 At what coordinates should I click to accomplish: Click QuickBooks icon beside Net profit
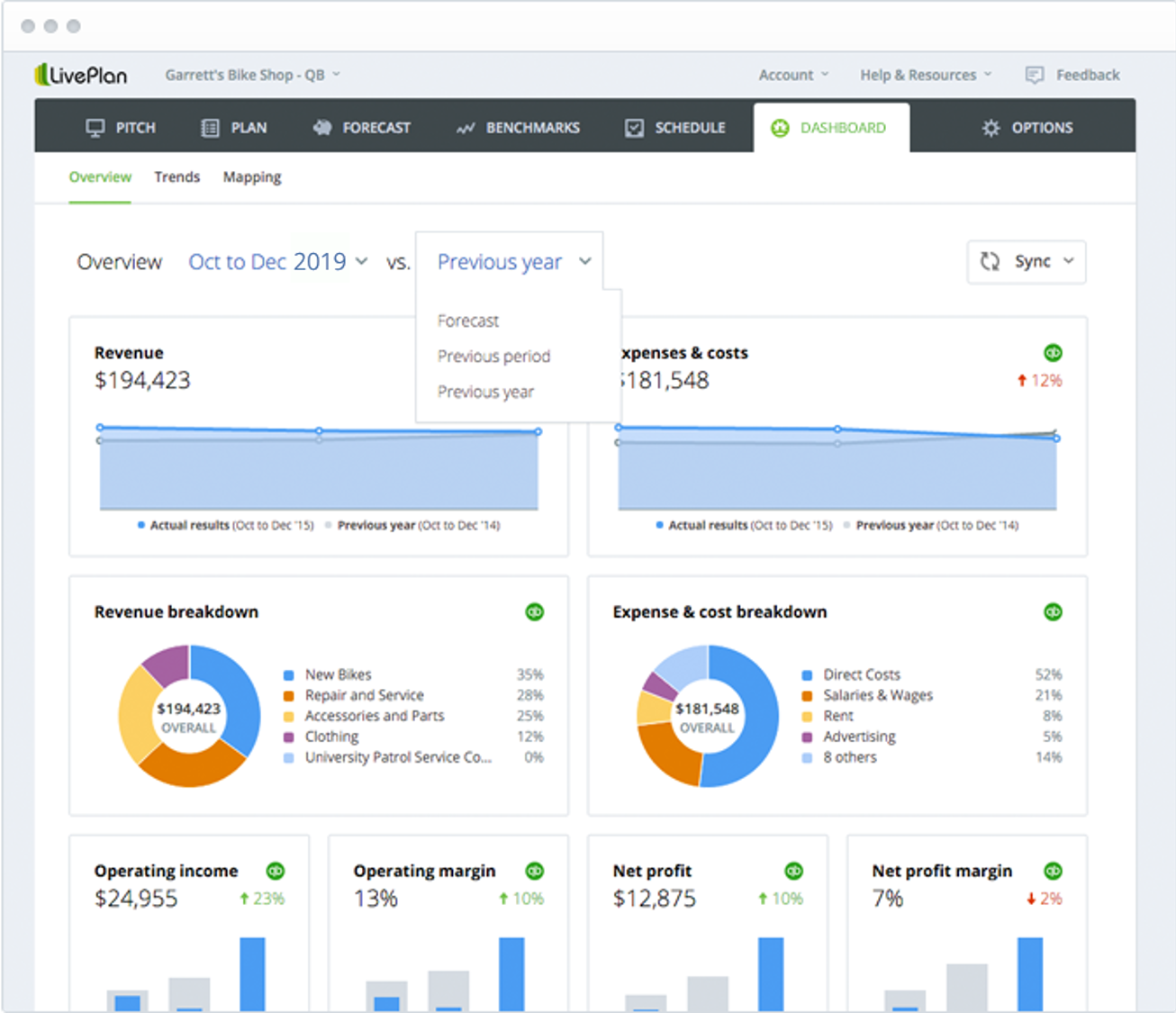pyautogui.click(x=793, y=871)
